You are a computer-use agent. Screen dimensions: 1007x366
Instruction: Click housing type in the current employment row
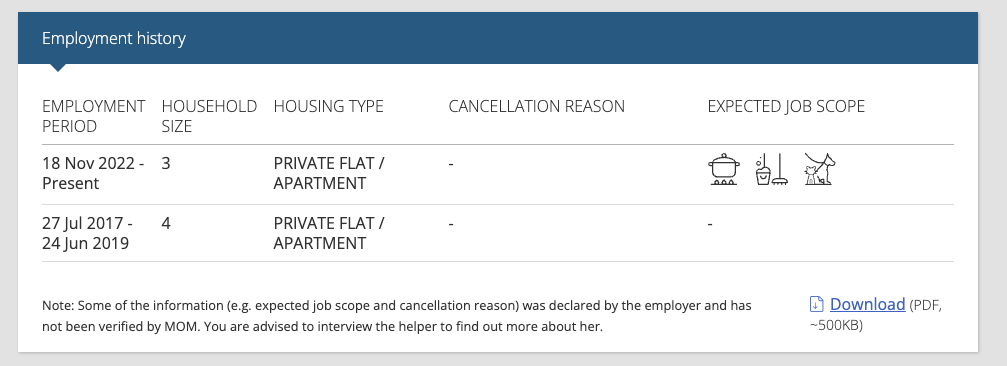[329, 173]
